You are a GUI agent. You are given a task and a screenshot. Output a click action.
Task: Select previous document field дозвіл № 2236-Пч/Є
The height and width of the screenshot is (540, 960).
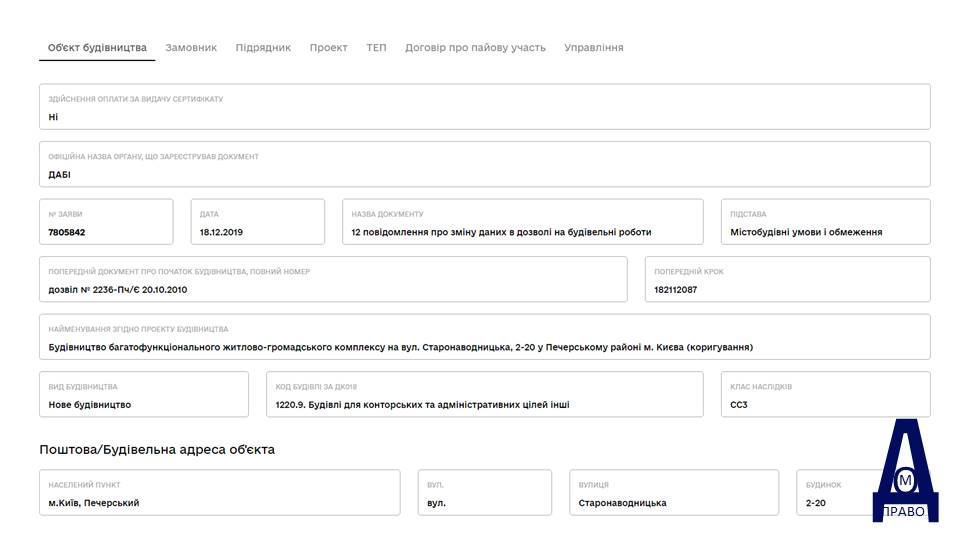pos(333,279)
